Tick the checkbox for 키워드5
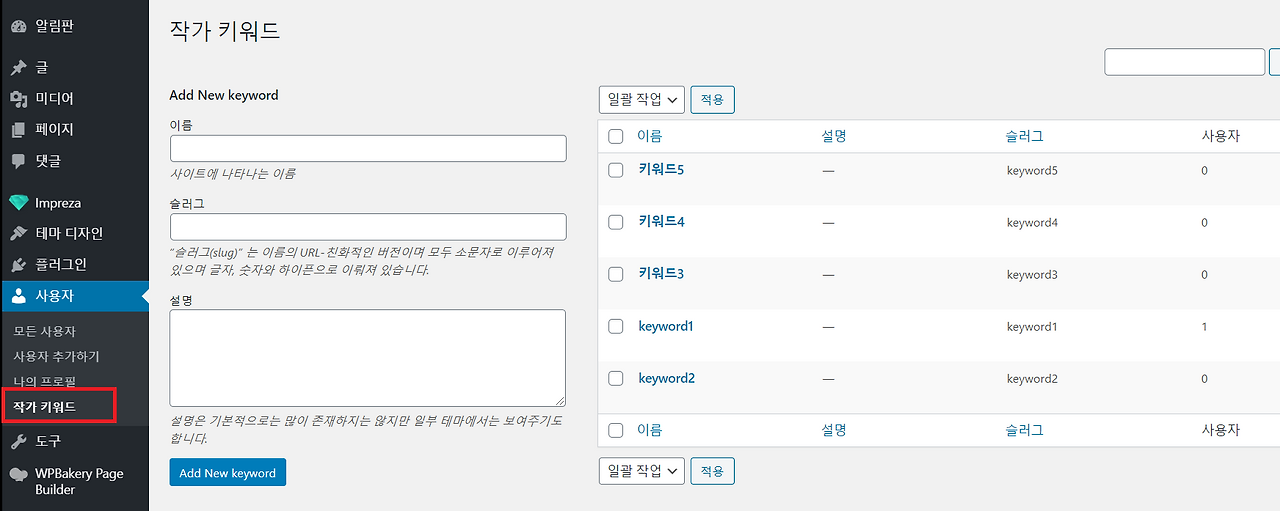 (x=616, y=170)
